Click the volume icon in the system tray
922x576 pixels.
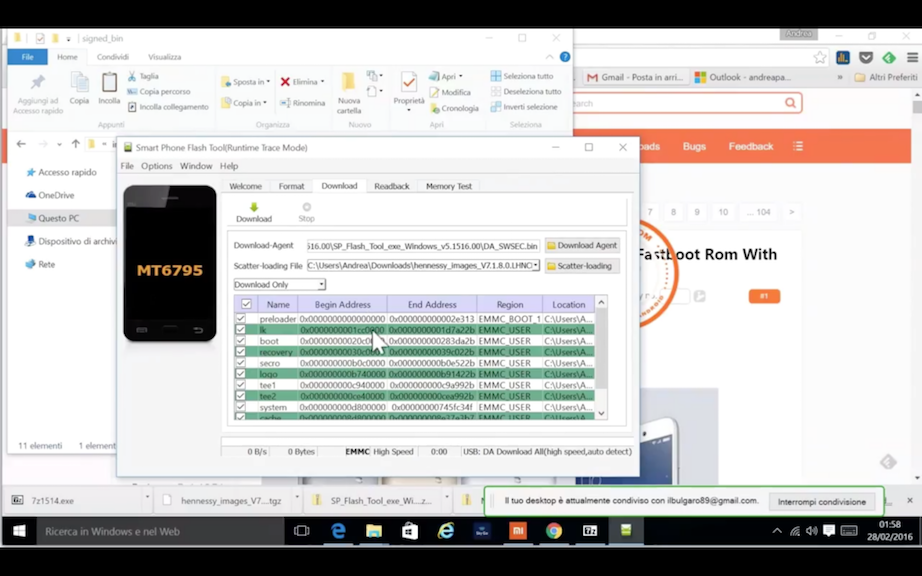click(812, 531)
